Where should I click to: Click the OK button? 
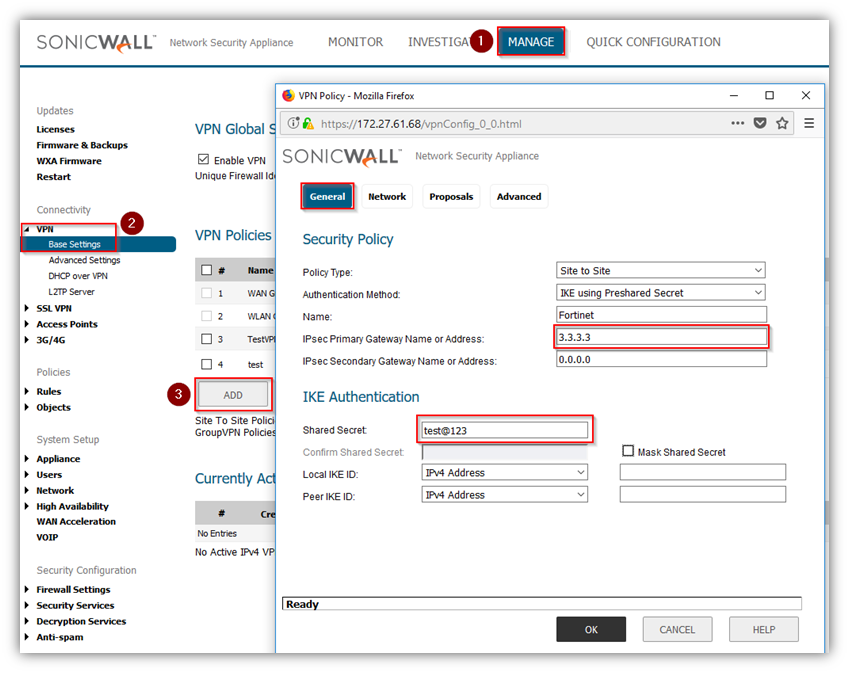tap(591, 629)
